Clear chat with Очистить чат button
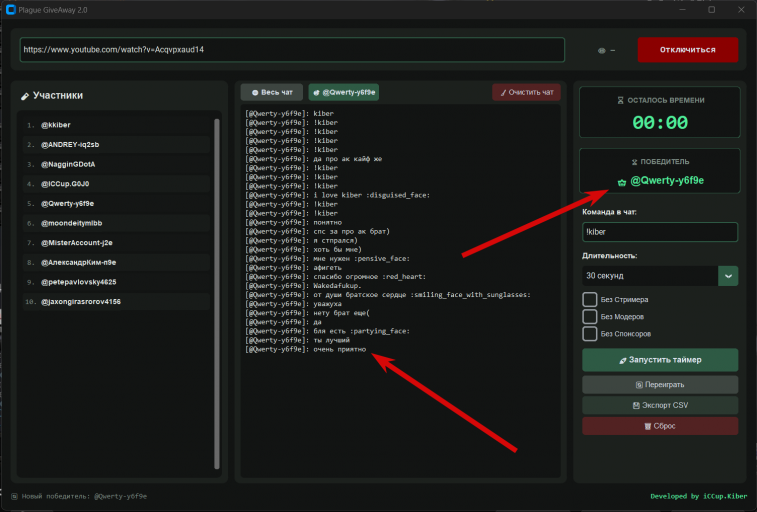The image size is (757, 512). point(526,92)
